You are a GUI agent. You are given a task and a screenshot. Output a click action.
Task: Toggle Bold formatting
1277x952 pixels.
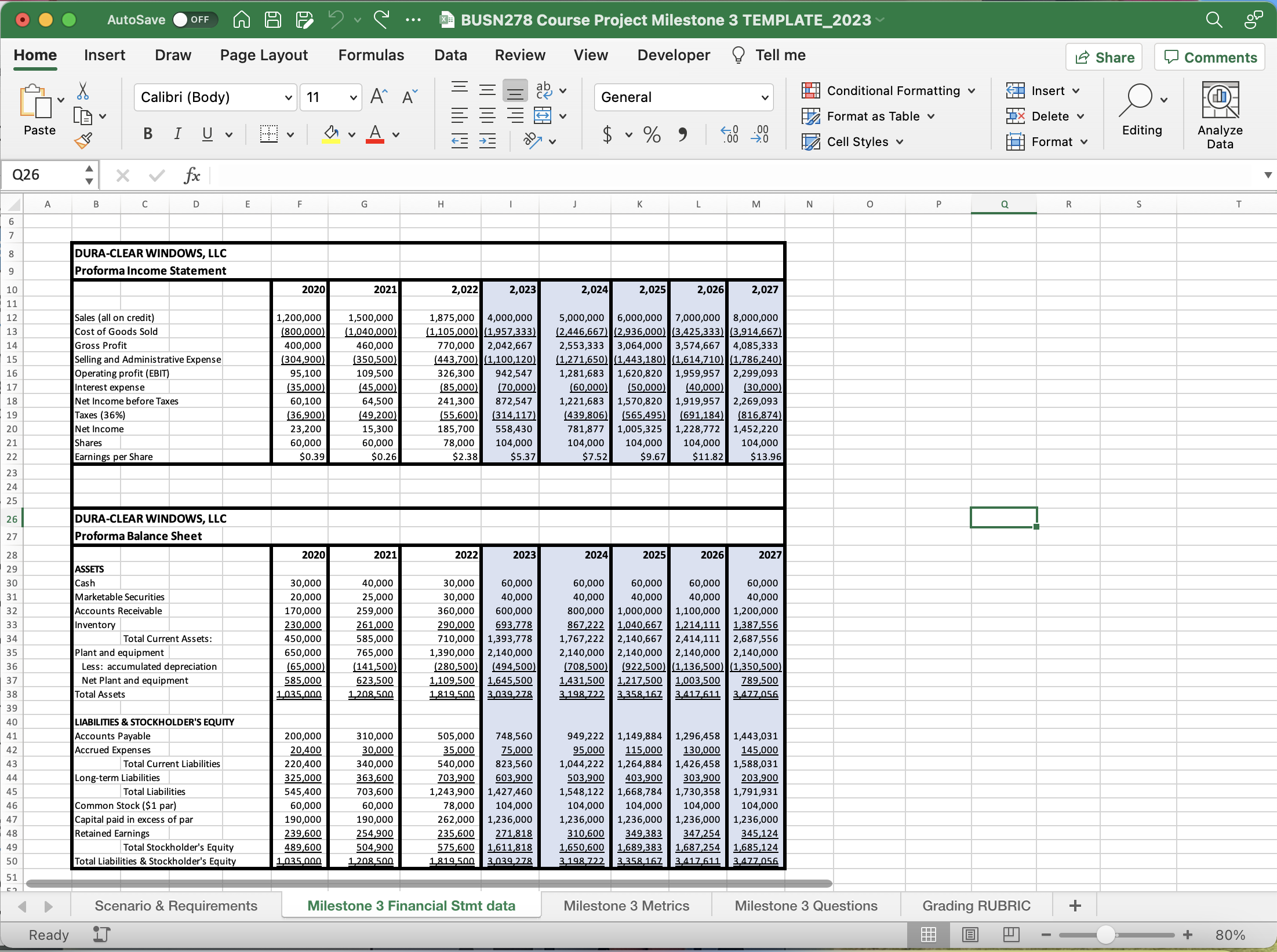coord(148,134)
